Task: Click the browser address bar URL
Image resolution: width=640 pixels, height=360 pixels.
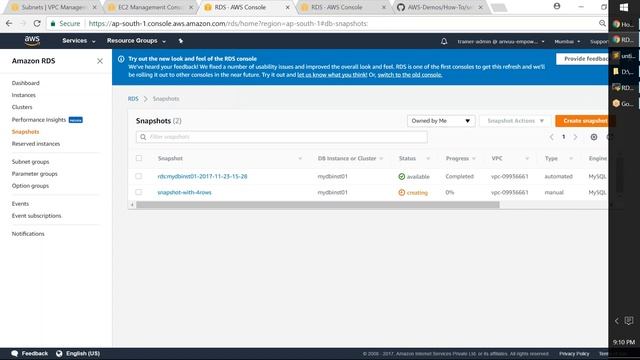Action: [x=228, y=24]
